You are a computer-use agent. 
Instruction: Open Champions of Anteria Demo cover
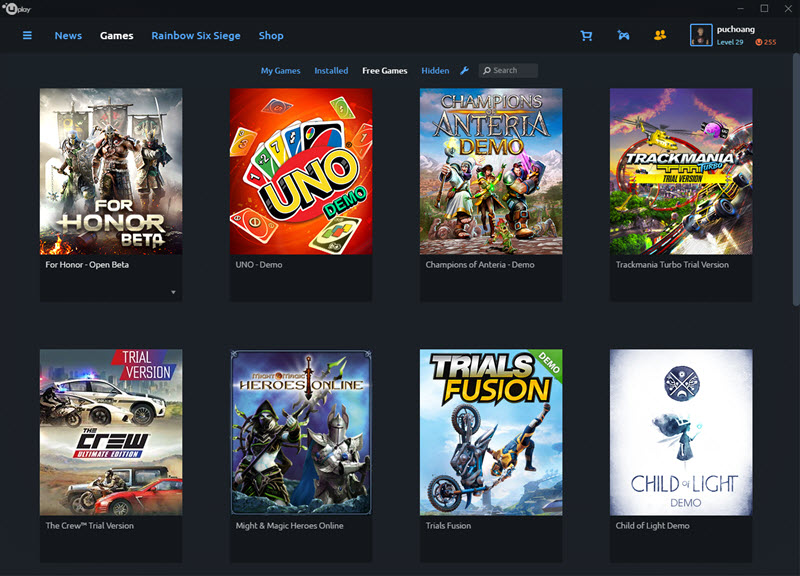pos(491,171)
